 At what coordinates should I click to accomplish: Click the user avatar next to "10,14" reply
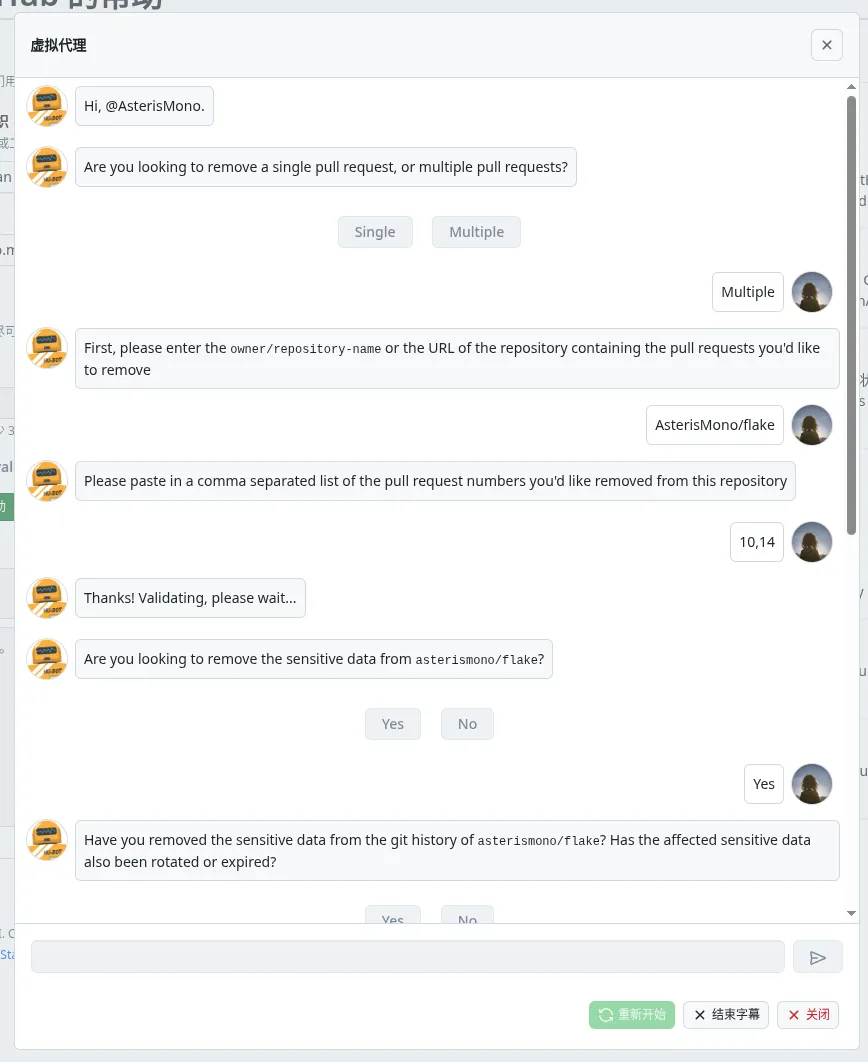(x=812, y=542)
